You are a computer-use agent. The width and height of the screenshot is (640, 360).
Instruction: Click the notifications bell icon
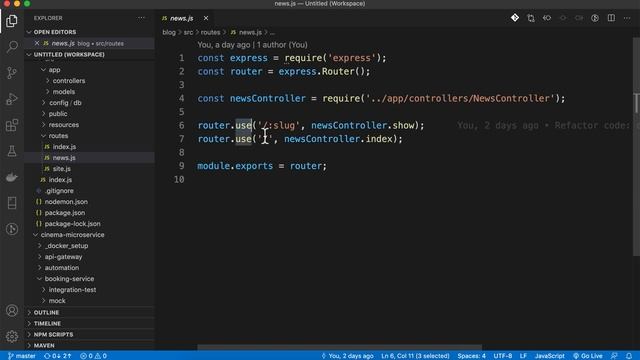(629, 356)
